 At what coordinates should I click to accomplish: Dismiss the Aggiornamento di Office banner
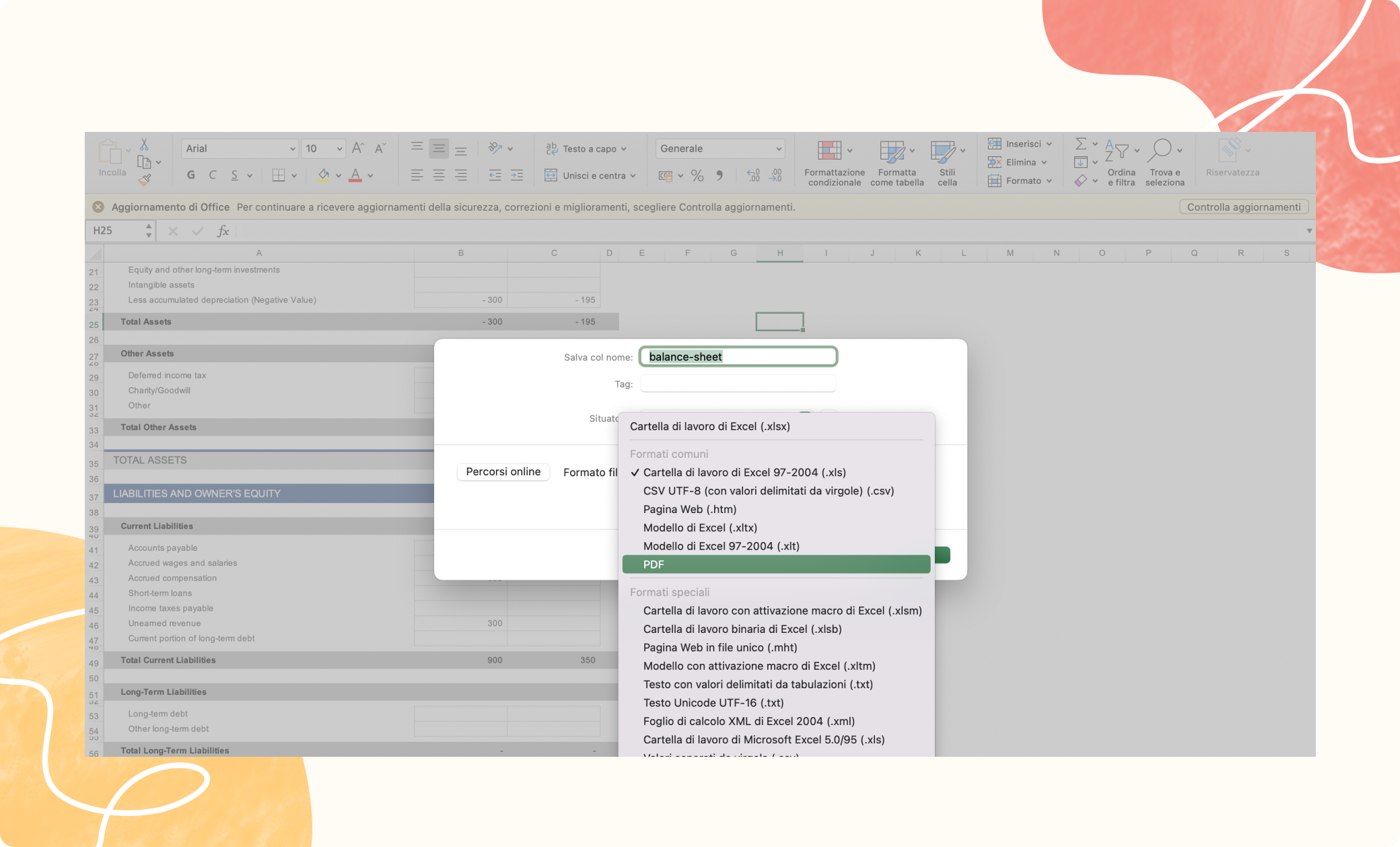click(98, 207)
